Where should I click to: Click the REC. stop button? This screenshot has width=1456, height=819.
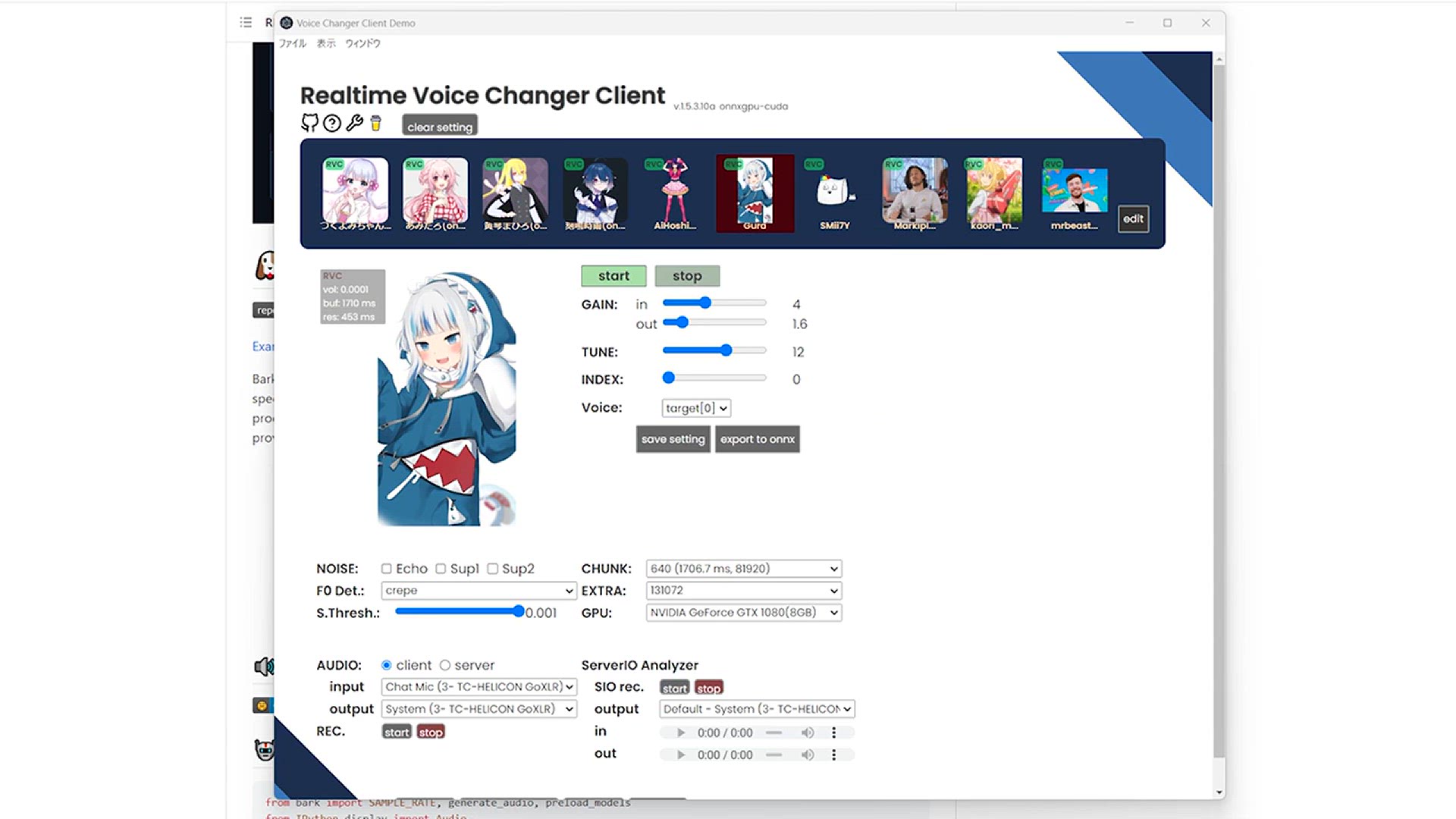[431, 732]
